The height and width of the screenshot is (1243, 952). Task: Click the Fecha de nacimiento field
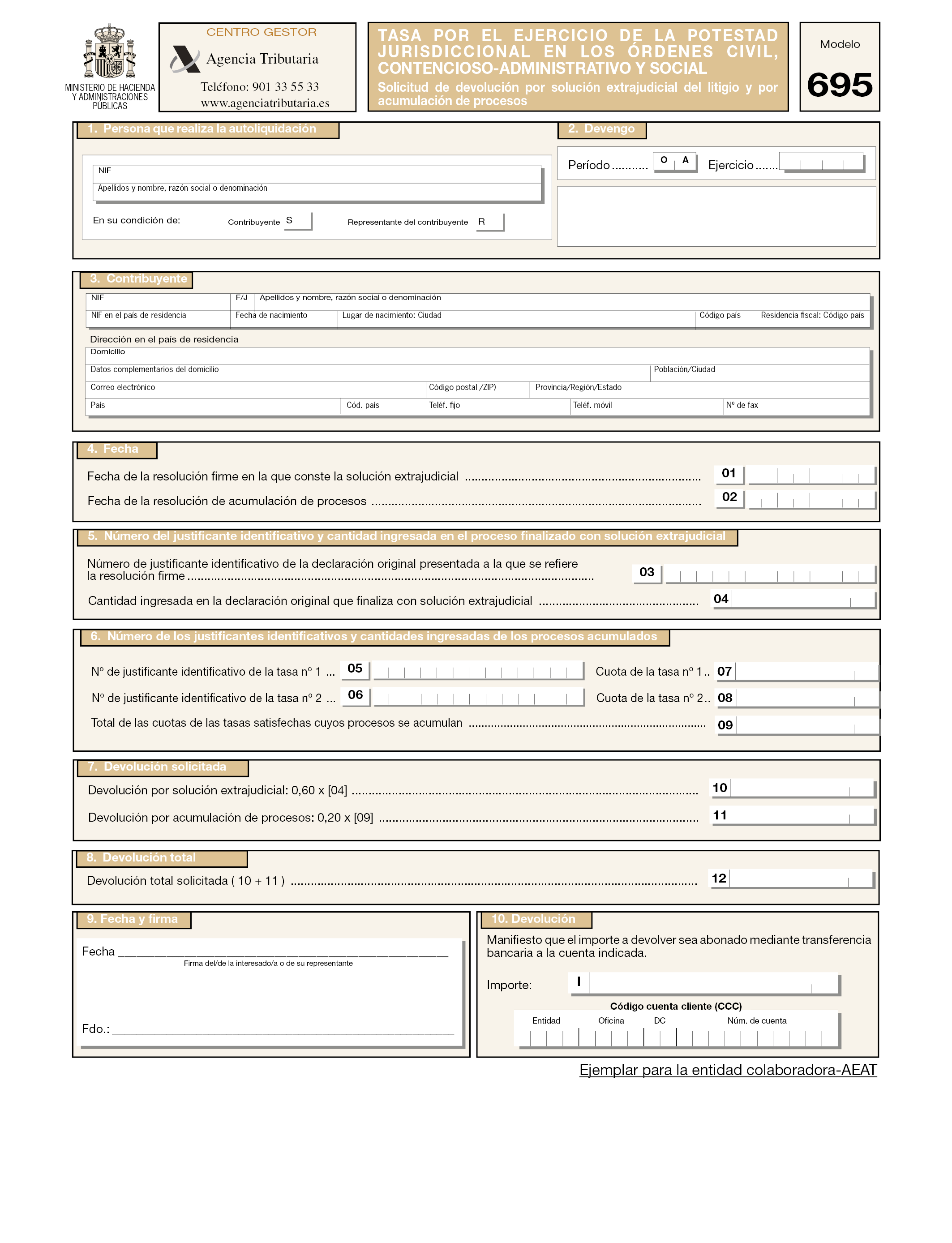(x=284, y=319)
